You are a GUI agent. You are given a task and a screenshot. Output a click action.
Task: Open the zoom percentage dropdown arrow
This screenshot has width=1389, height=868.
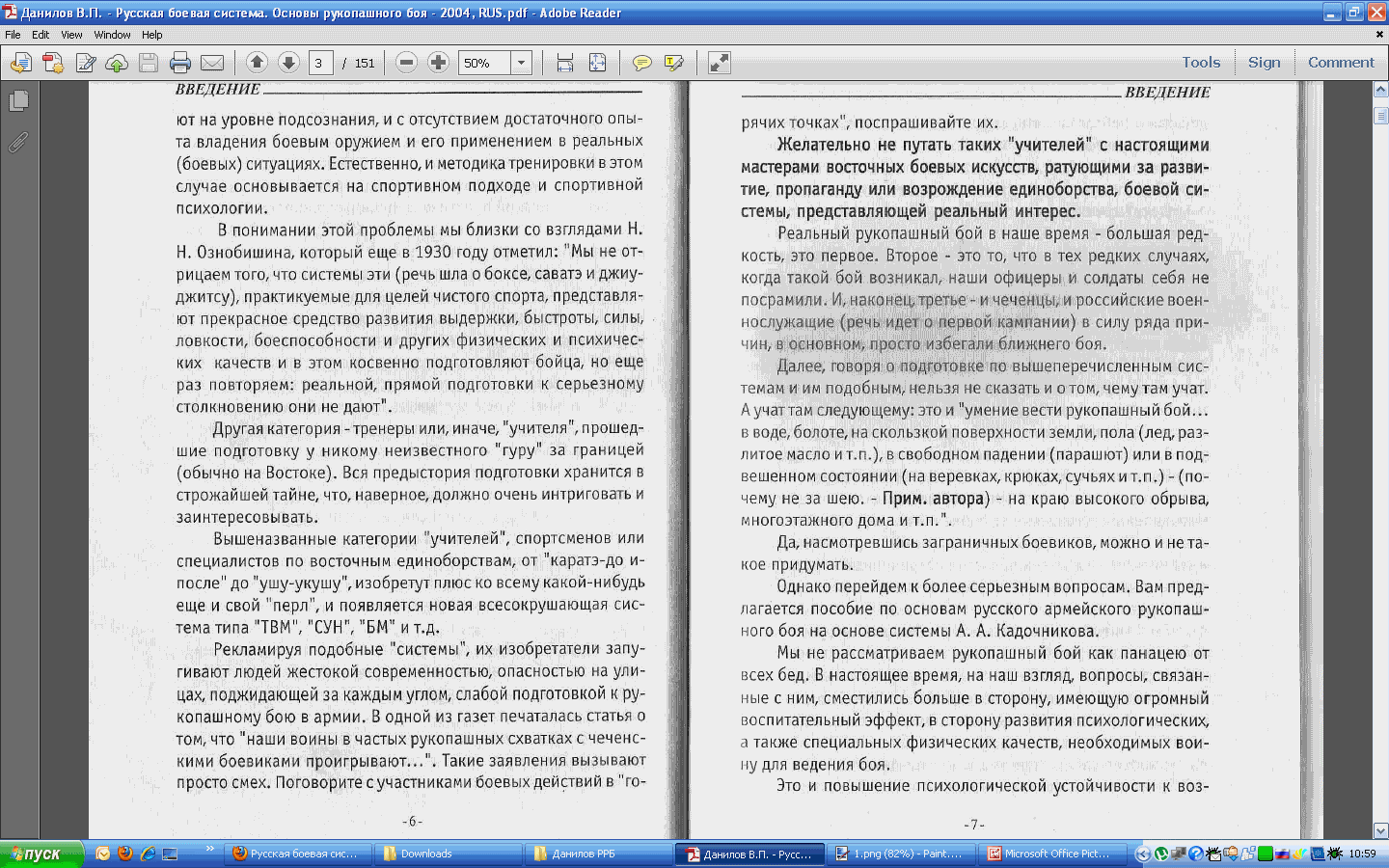click(521, 64)
